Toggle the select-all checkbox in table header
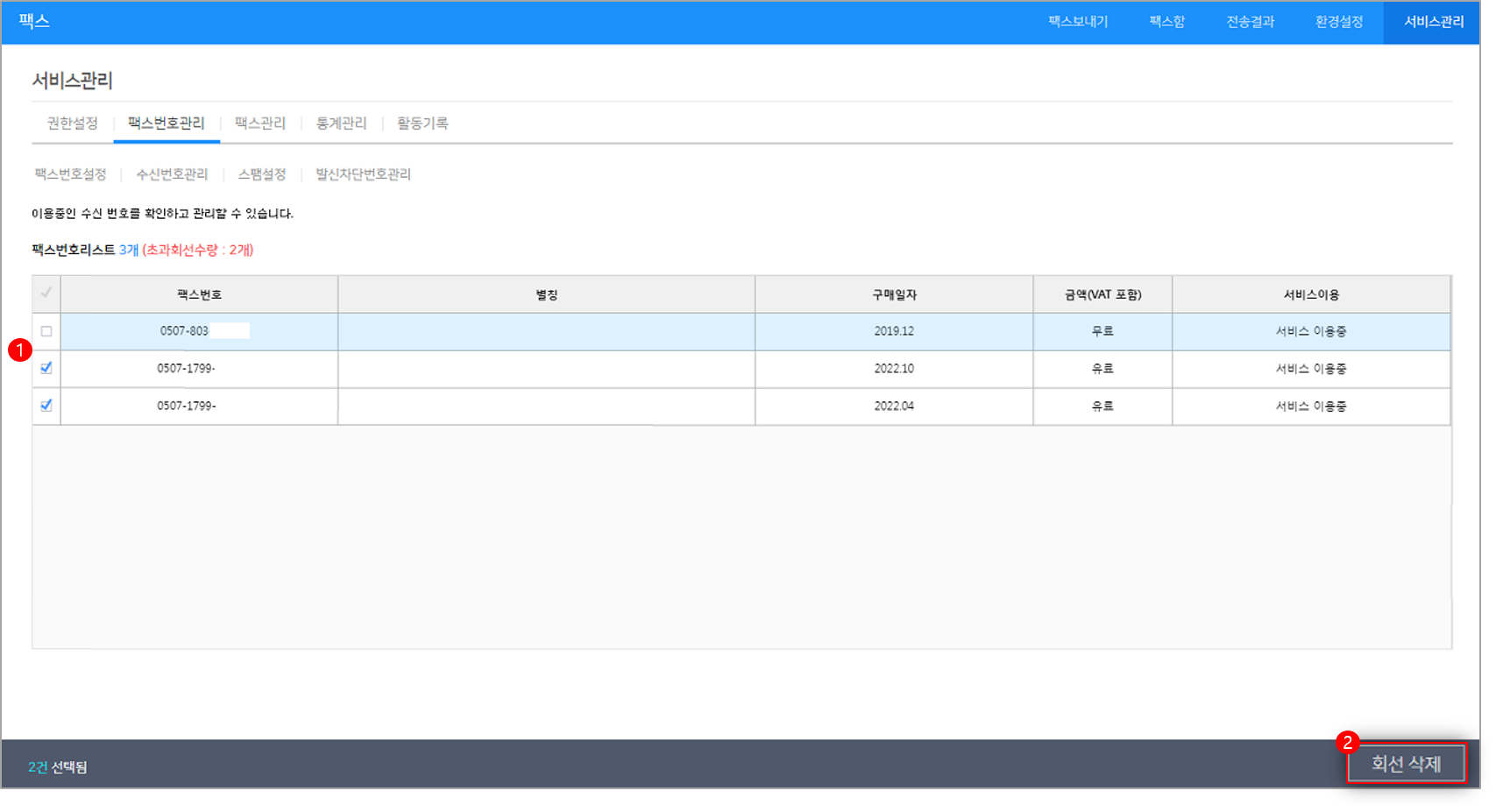This screenshot has height=812, width=1496. coord(46,293)
